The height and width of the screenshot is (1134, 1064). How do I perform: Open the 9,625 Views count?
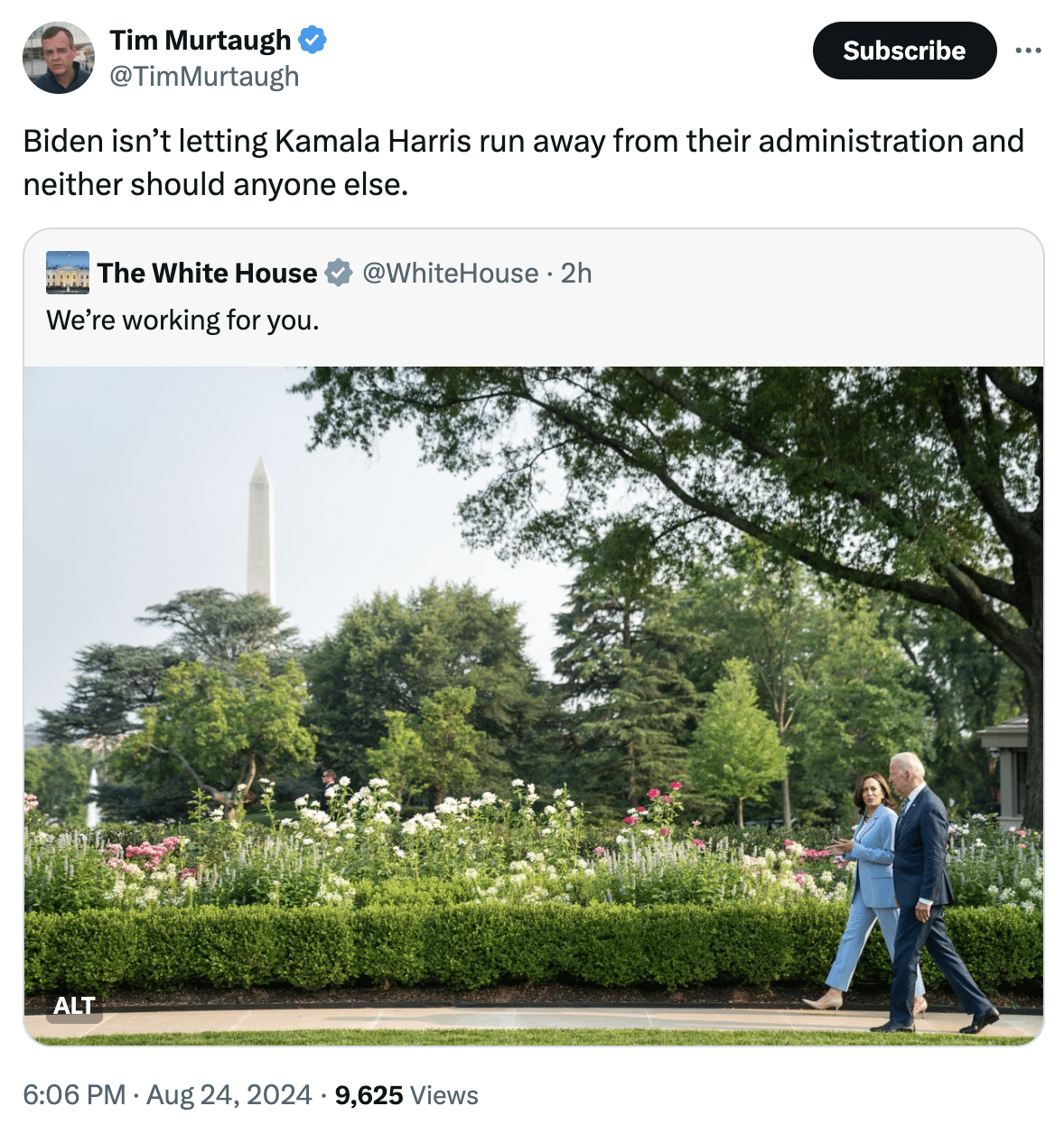406,1095
